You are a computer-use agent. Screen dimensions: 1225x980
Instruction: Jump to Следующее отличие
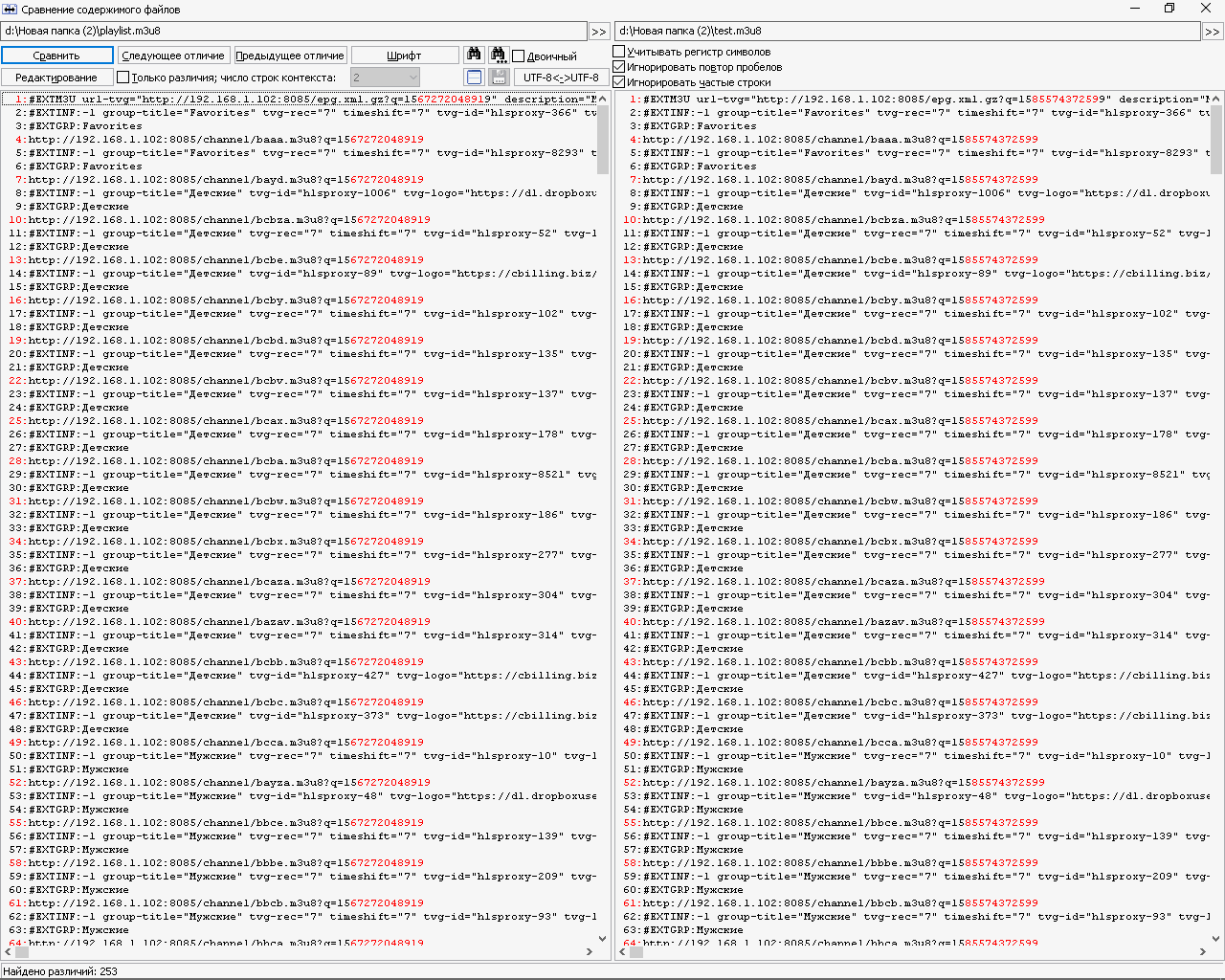(x=173, y=55)
